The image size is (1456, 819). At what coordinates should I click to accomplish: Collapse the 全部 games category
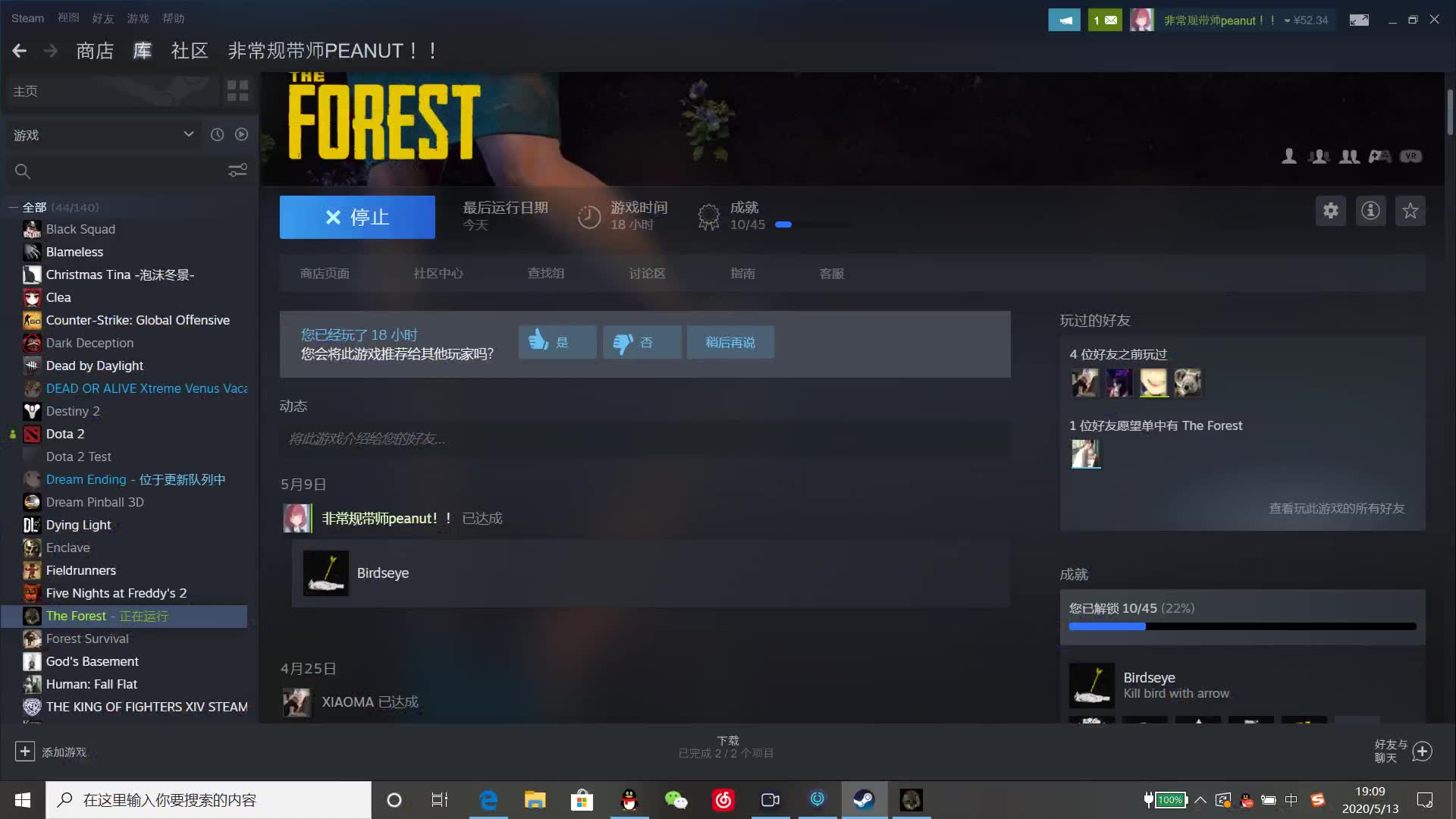pos(13,207)
